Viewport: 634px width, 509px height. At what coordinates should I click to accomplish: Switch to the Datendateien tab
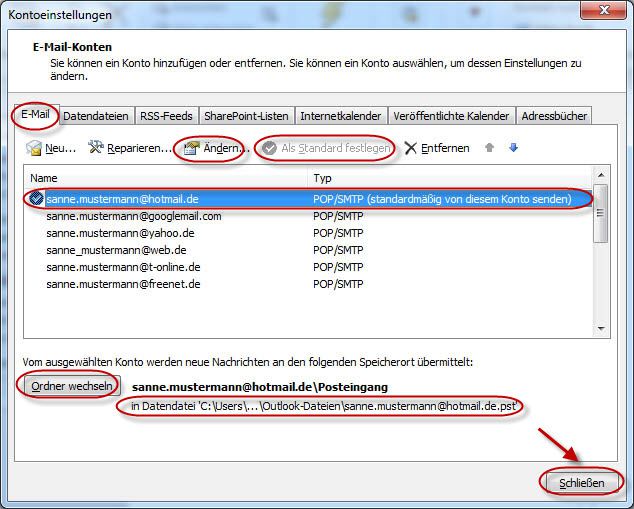click(x=96, y=116)
